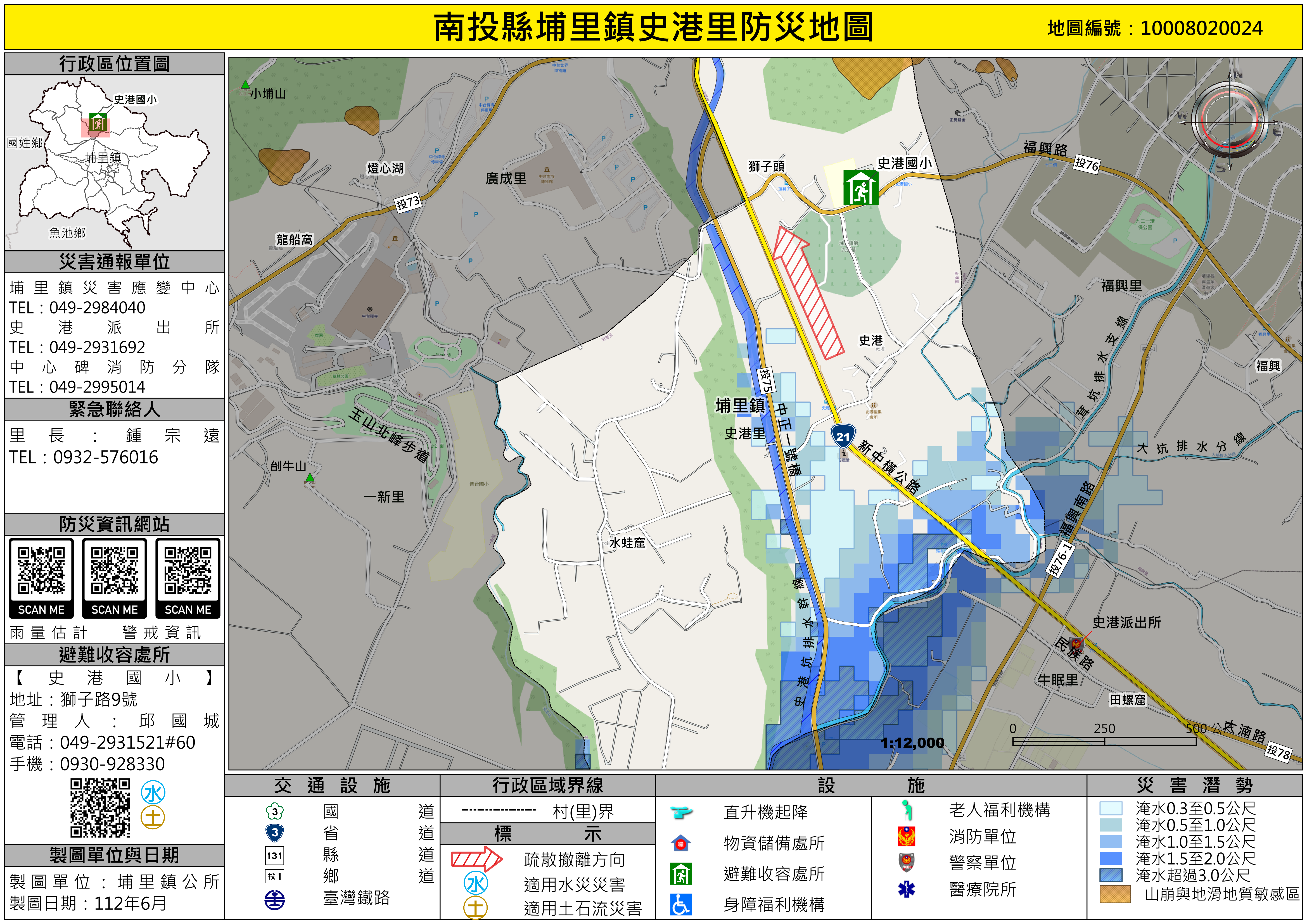Click the supply storage house legend icon

[681, 843]
